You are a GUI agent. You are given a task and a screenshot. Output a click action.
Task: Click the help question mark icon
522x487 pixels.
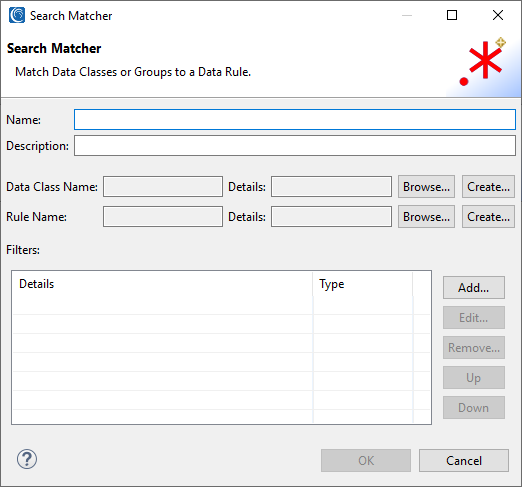(x=27, y=459)
